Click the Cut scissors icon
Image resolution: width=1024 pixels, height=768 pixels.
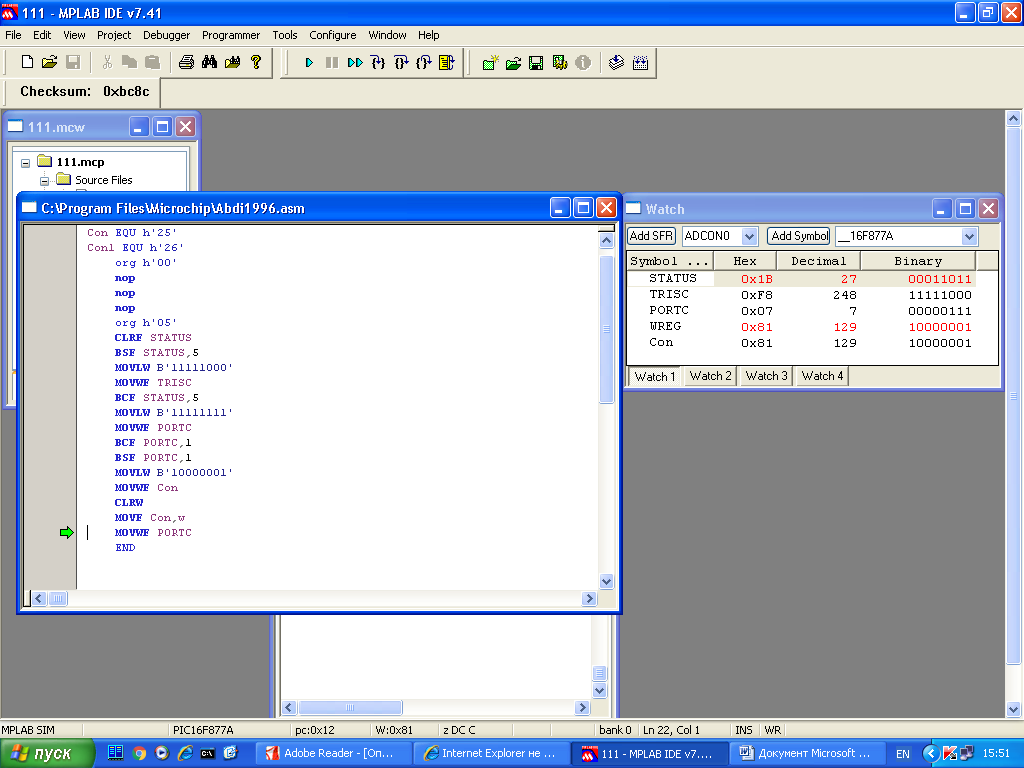click(x=107, y=62)
